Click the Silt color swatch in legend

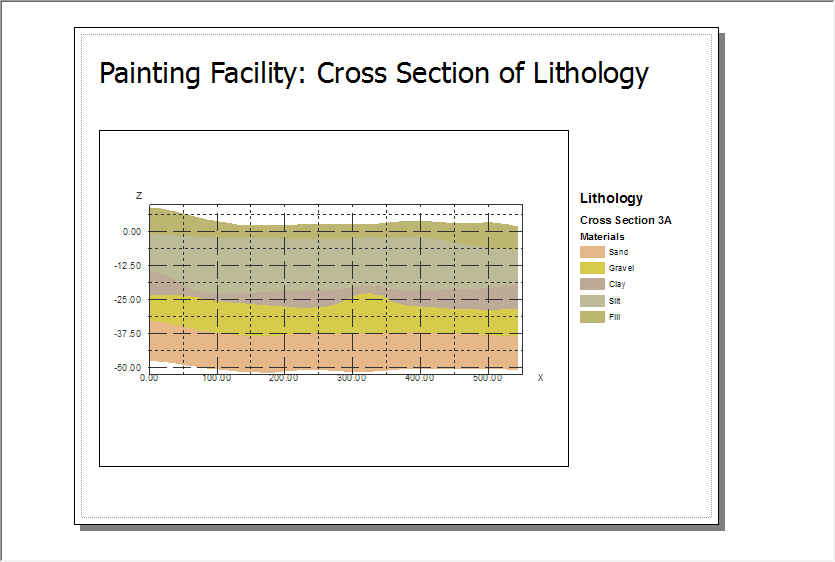click(592, 301)
